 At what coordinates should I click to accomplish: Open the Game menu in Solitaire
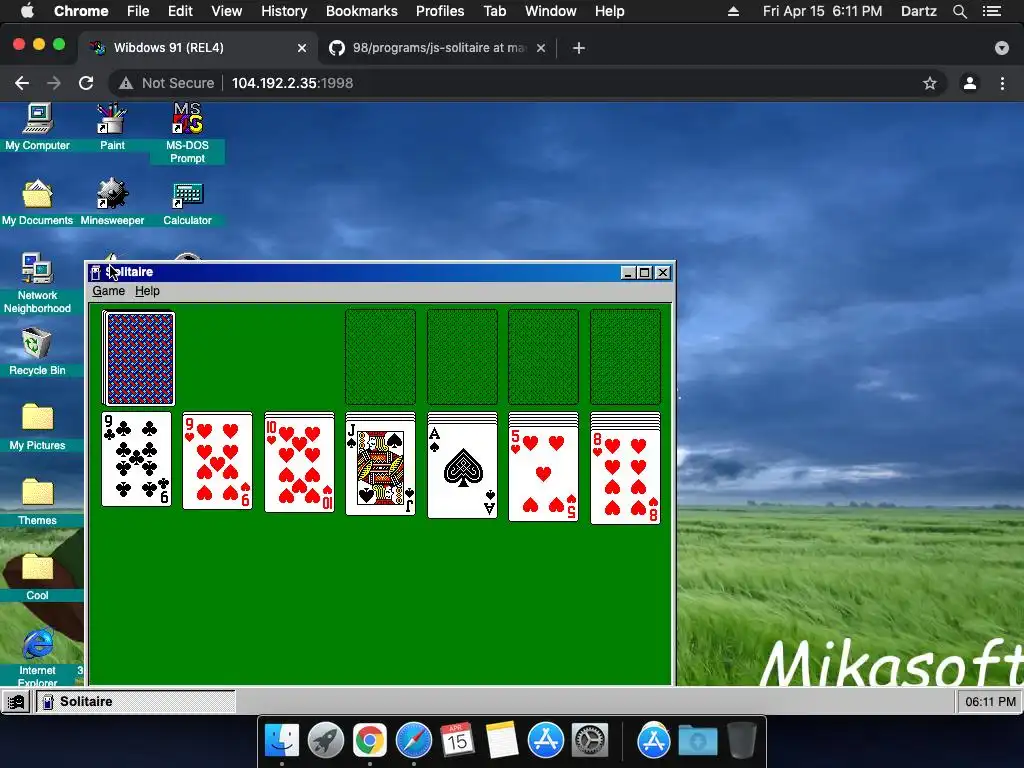pyautogui.click(x=108, y=291)
